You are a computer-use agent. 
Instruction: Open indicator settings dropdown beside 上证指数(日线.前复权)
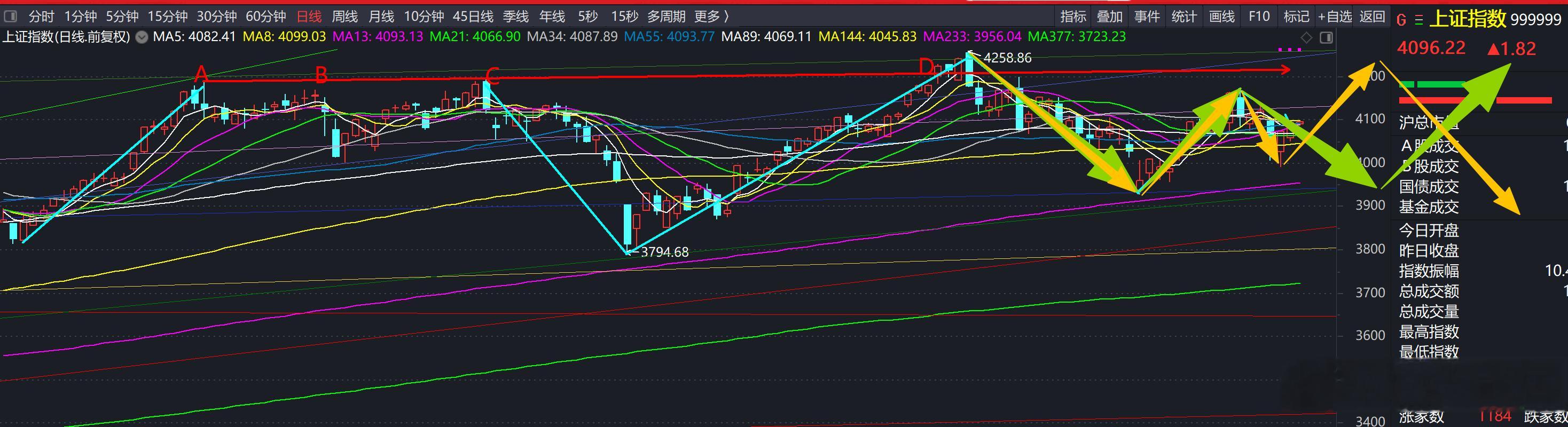(x=141, y=37)
